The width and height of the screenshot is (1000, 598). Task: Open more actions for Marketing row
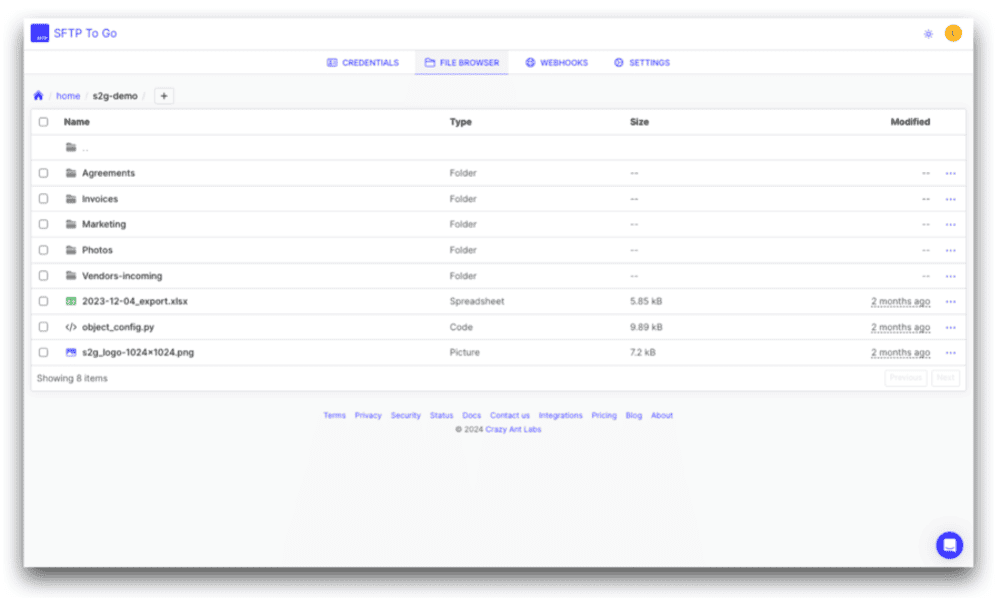[x=950, y=224]
